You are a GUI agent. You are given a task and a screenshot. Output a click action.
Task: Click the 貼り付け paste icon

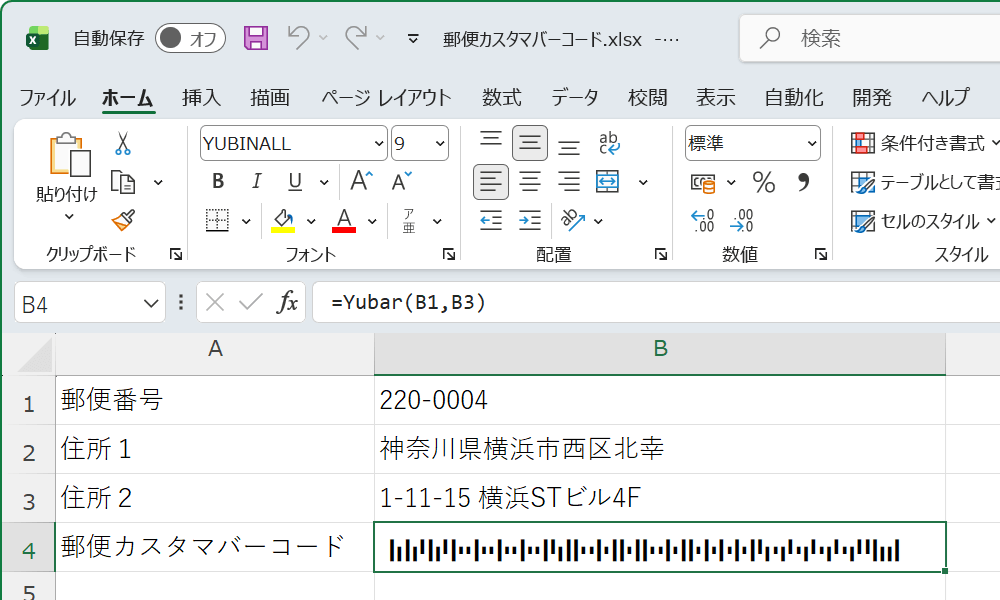pyautogui.click(x=69, y=154)
